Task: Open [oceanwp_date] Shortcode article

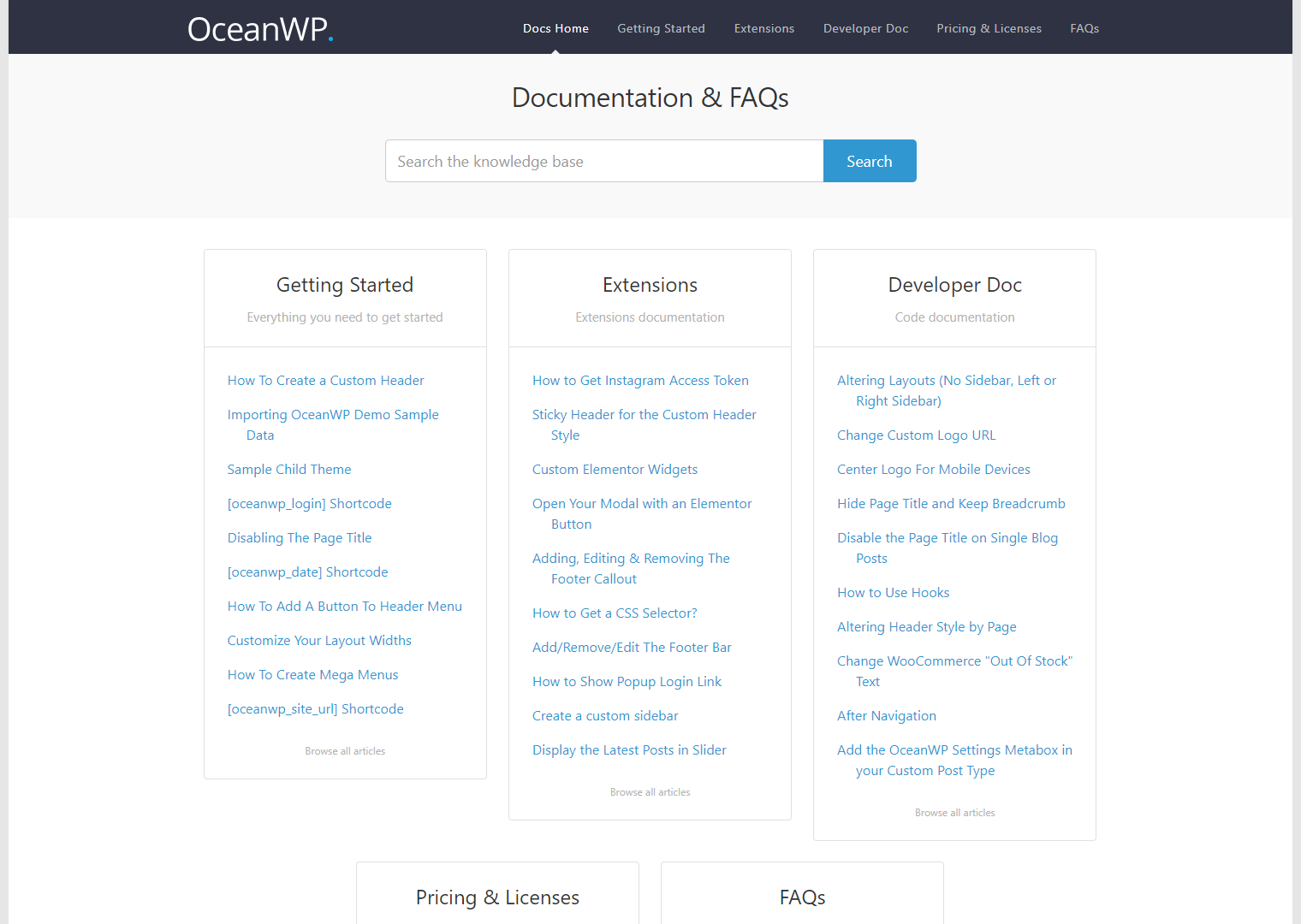Action: coord(307,572)
